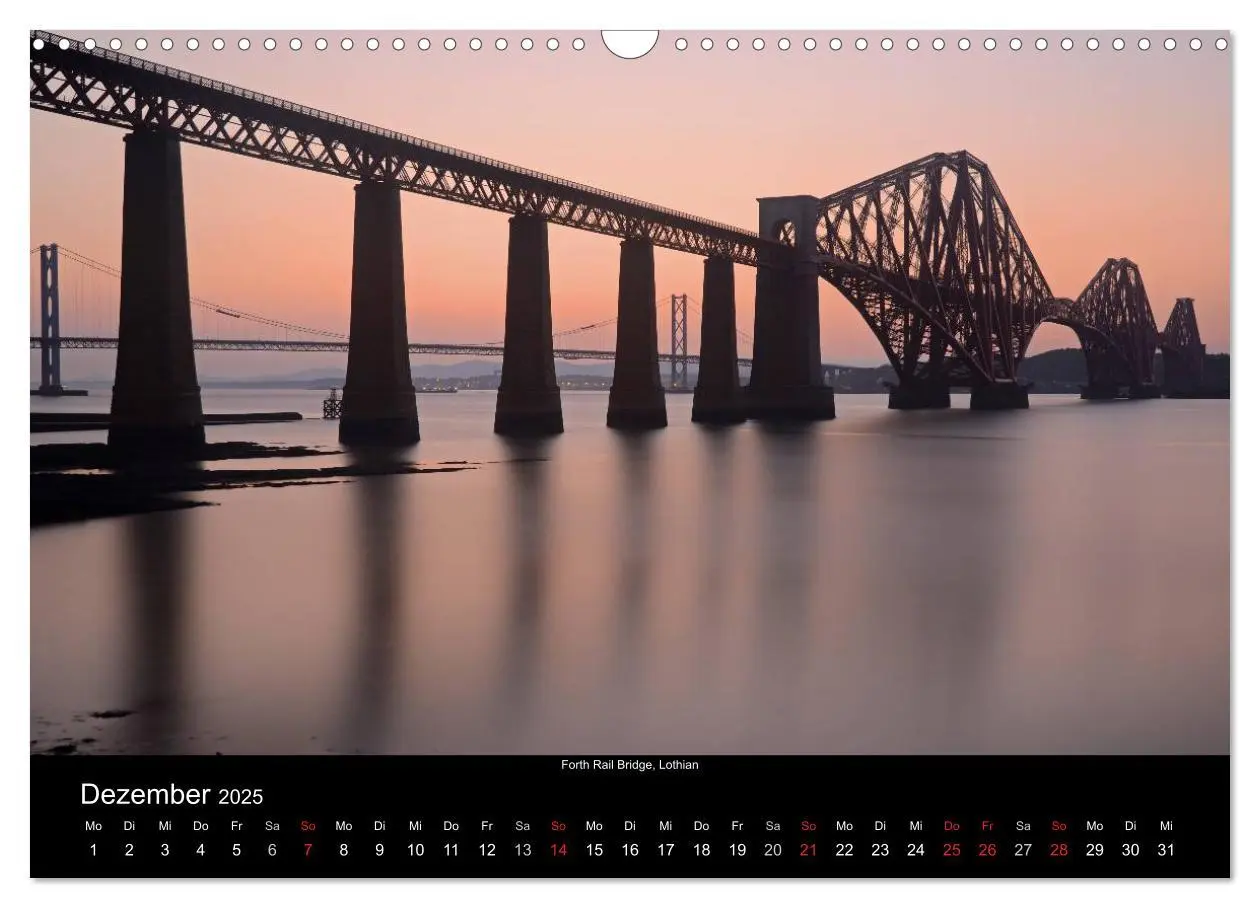The width and height of the screenshot is (1260, 908).
Task: Select date 18 in the calendar
Action: tap(702, 850)
